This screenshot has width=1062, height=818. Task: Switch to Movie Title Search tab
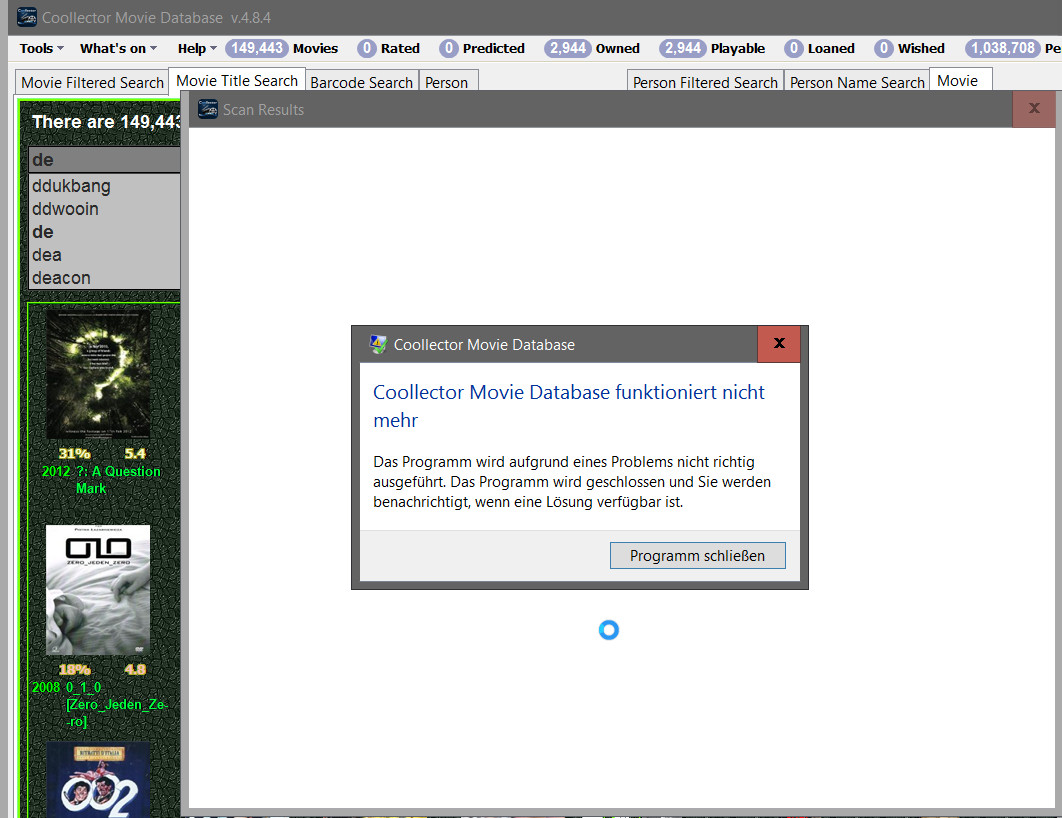(x=237, y=81)
